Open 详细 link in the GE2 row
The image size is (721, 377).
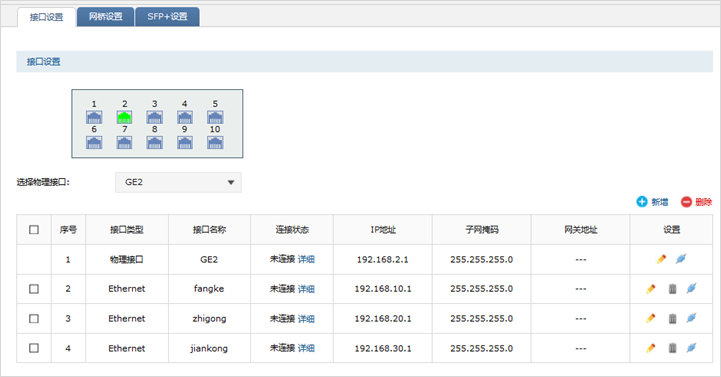(x=306, y=259)
